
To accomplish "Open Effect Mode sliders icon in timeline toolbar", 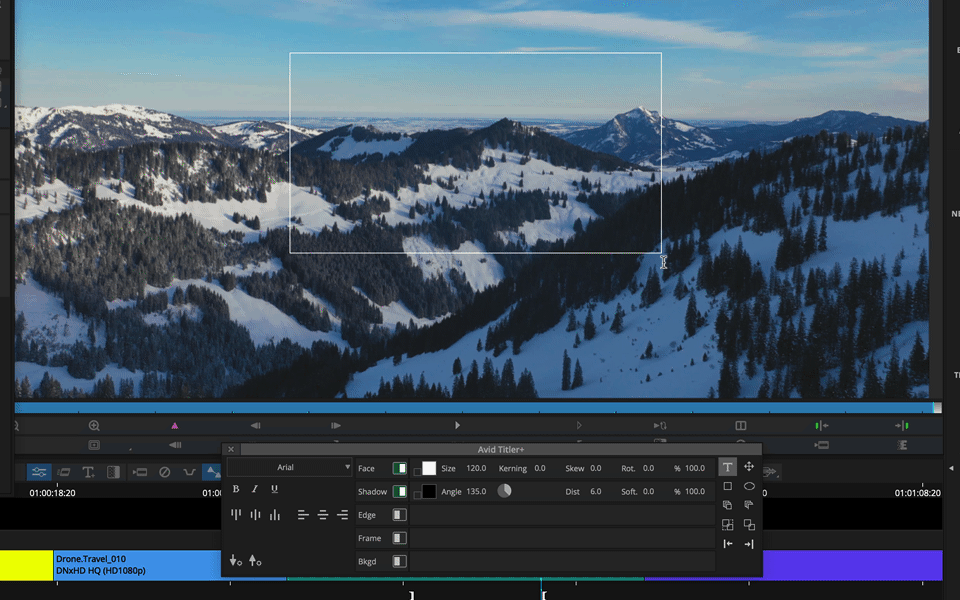I will [39, 472].
